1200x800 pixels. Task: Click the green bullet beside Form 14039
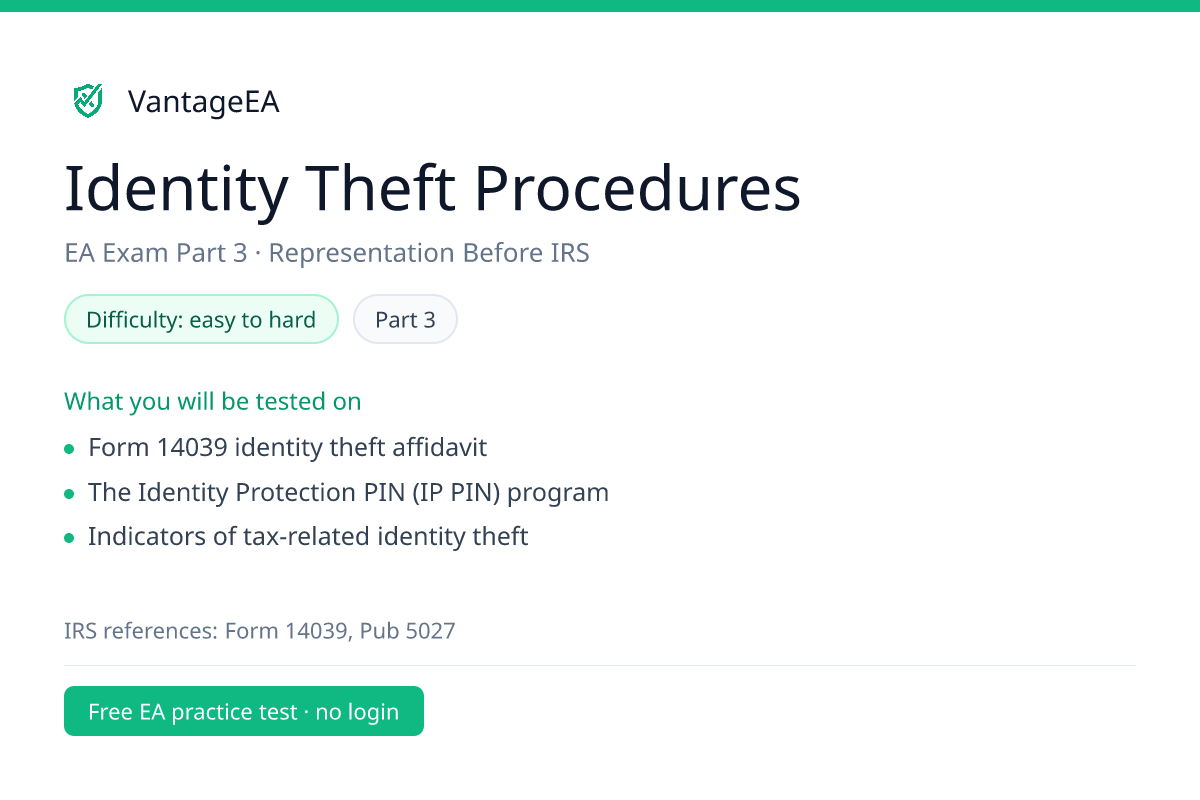[x=69, y=449]
